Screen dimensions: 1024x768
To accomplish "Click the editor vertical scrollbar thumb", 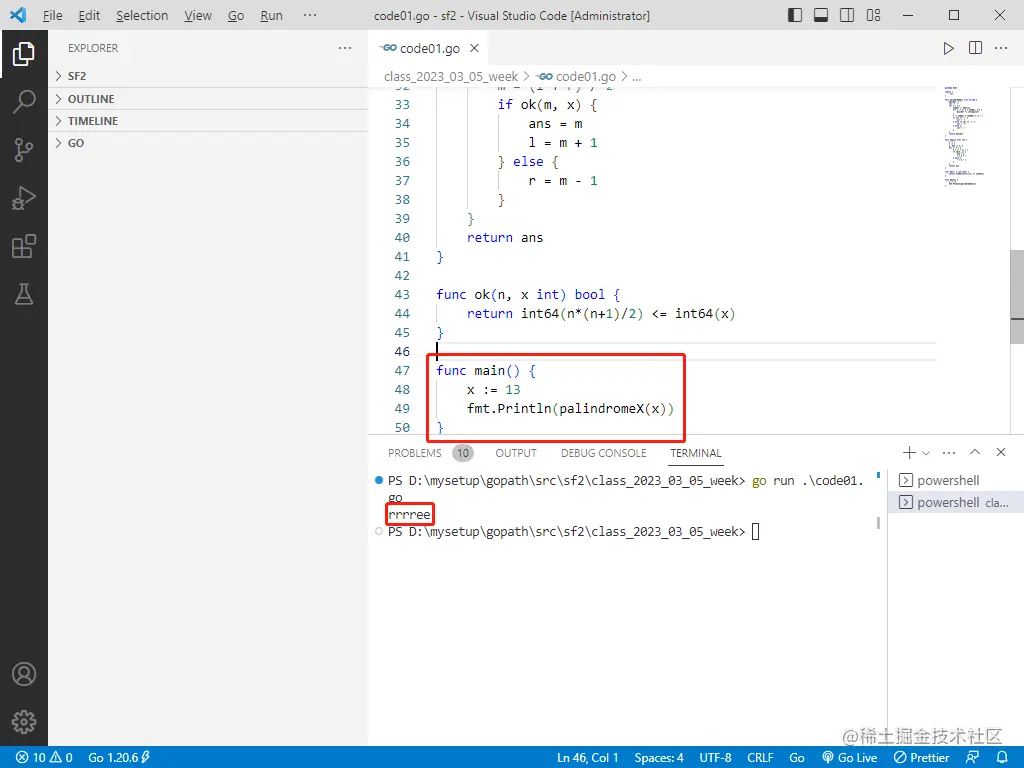I will (1017, 297).
